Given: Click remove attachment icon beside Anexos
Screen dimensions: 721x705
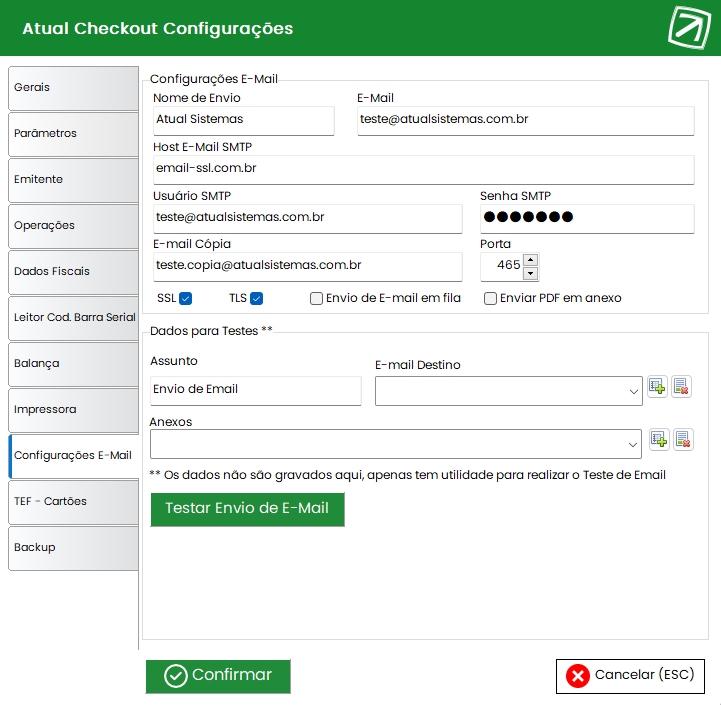Looking at the screenshot, I should tap(683, 440).
